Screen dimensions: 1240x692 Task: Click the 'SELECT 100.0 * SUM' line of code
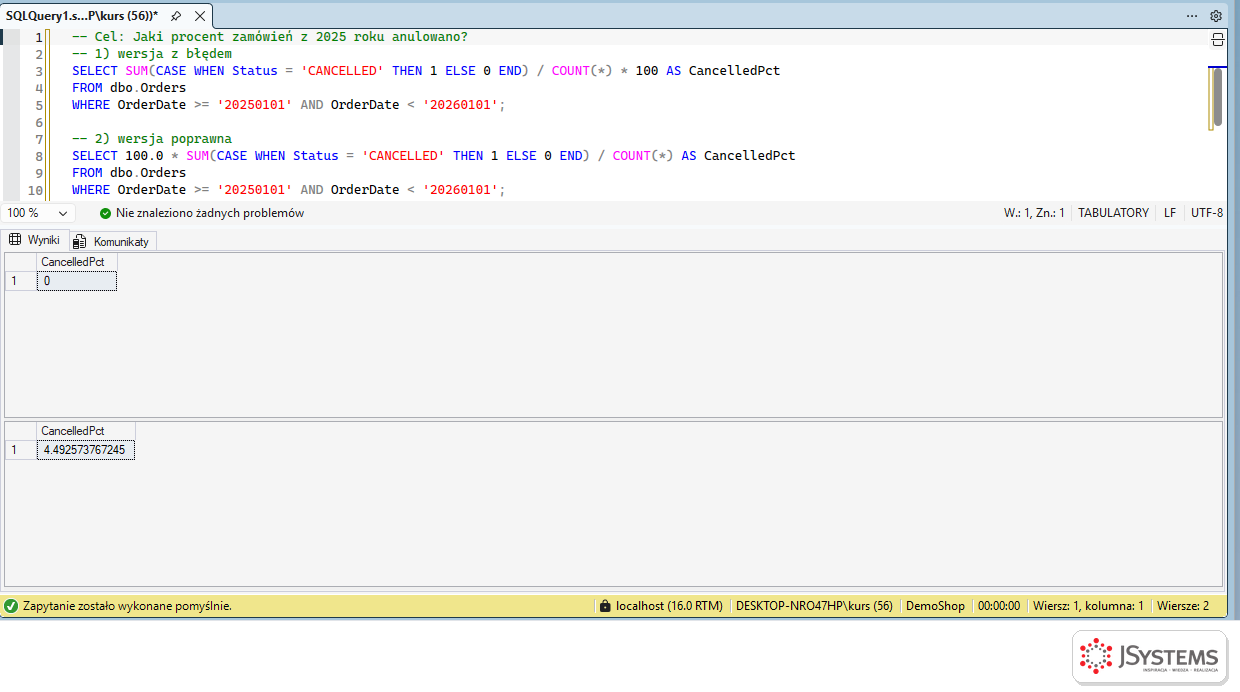[433, 156]
